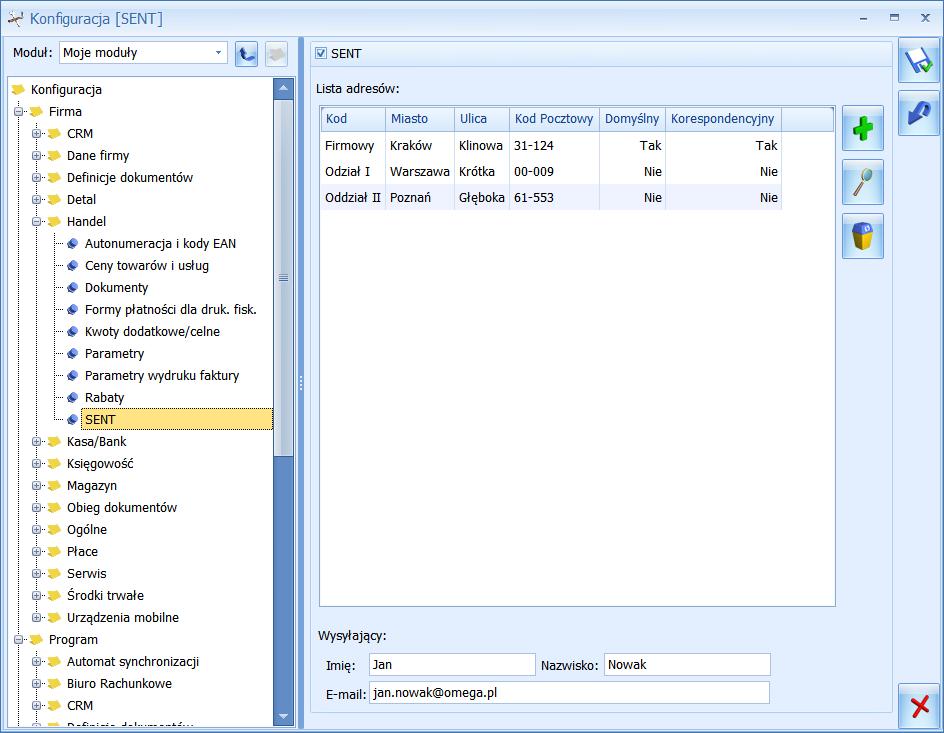This screenshot has height=733, width=944.
Task: Sort by Kod column header
Action: click(353, 119)
